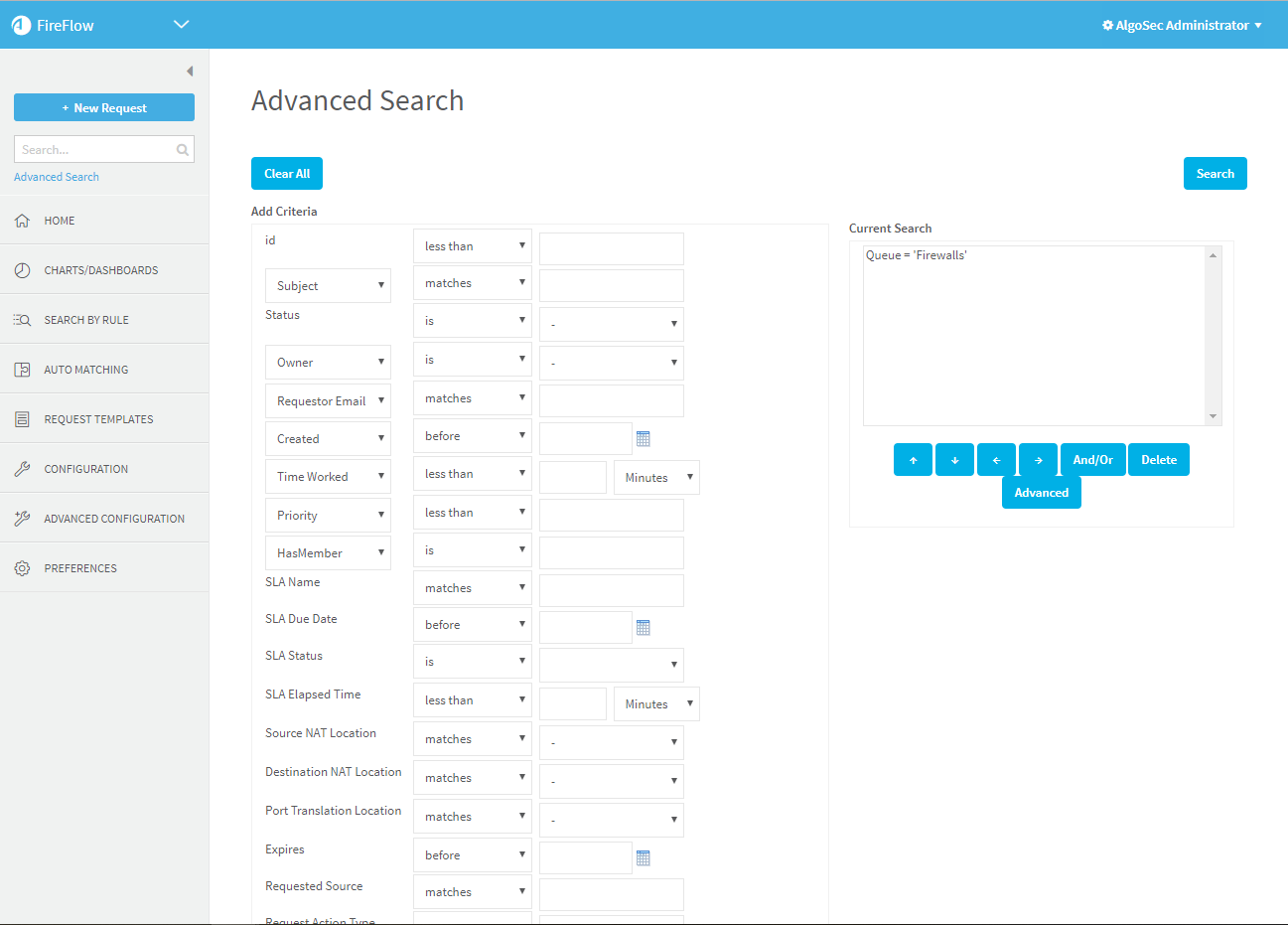Image resolution: width=1288 pixels, height=925 pixels.
Task: Click the move down arrow button
Action: [x=954, y=460]
